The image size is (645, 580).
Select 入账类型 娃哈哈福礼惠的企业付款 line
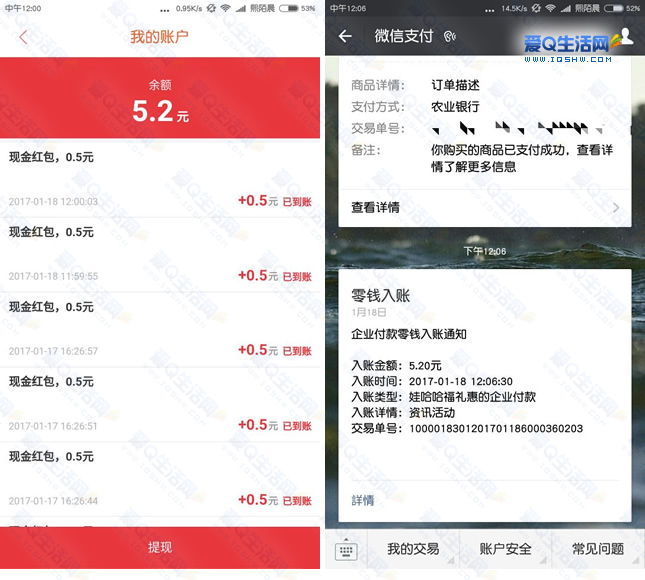click(443, 397)
